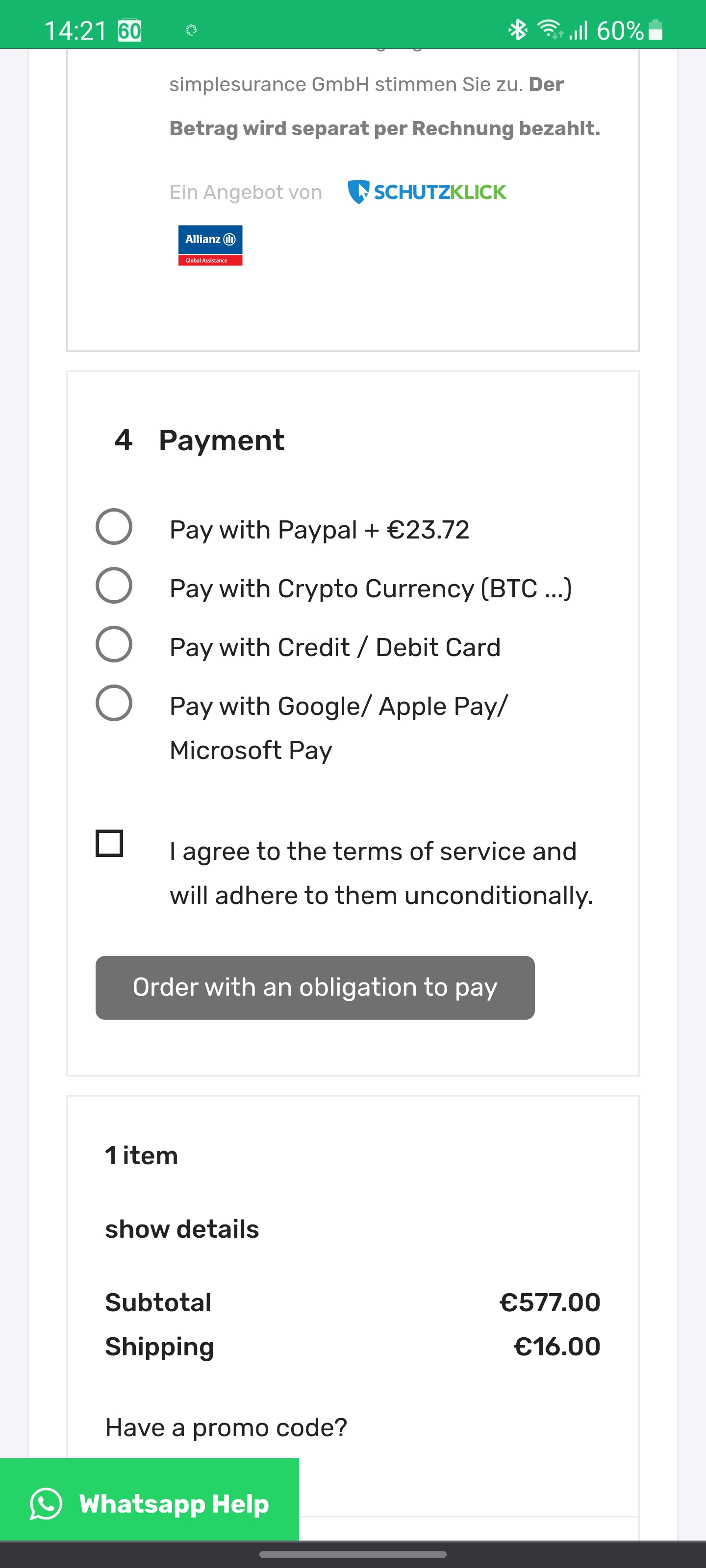Tap the 60 refresh rate indicator icon
The width and height of the screenshot is (706, 1568).
130,30
